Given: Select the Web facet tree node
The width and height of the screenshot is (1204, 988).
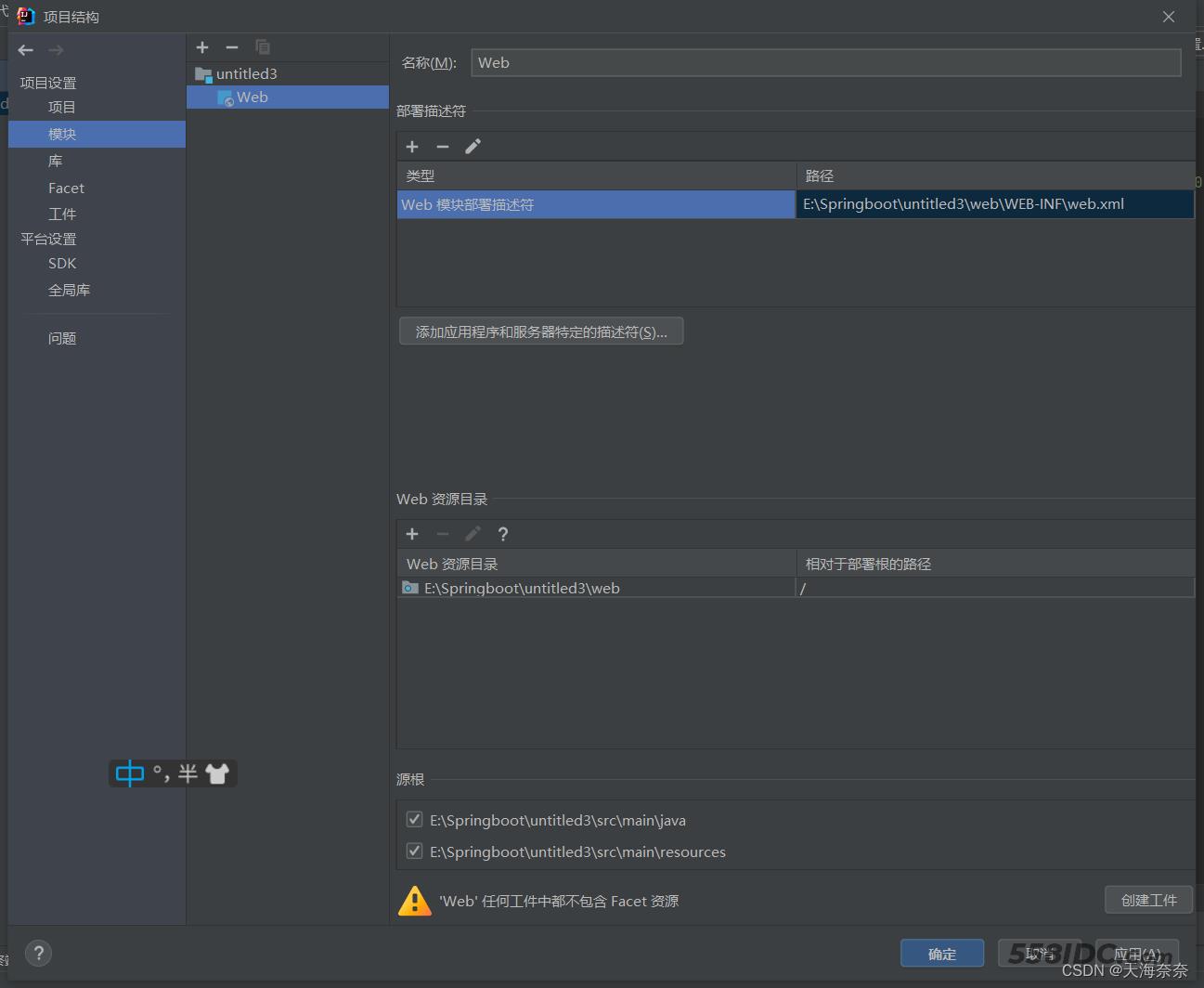Looking at the screenshot, I should (252, 97).
